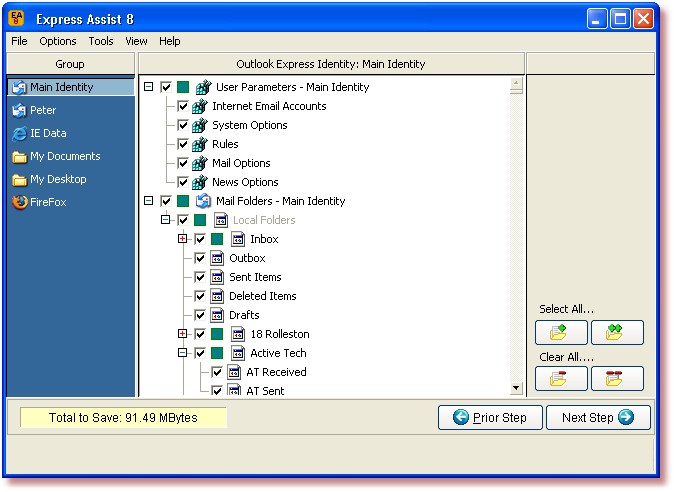Select the FireFox group icon
674x492 pixels.
(19, 202)
